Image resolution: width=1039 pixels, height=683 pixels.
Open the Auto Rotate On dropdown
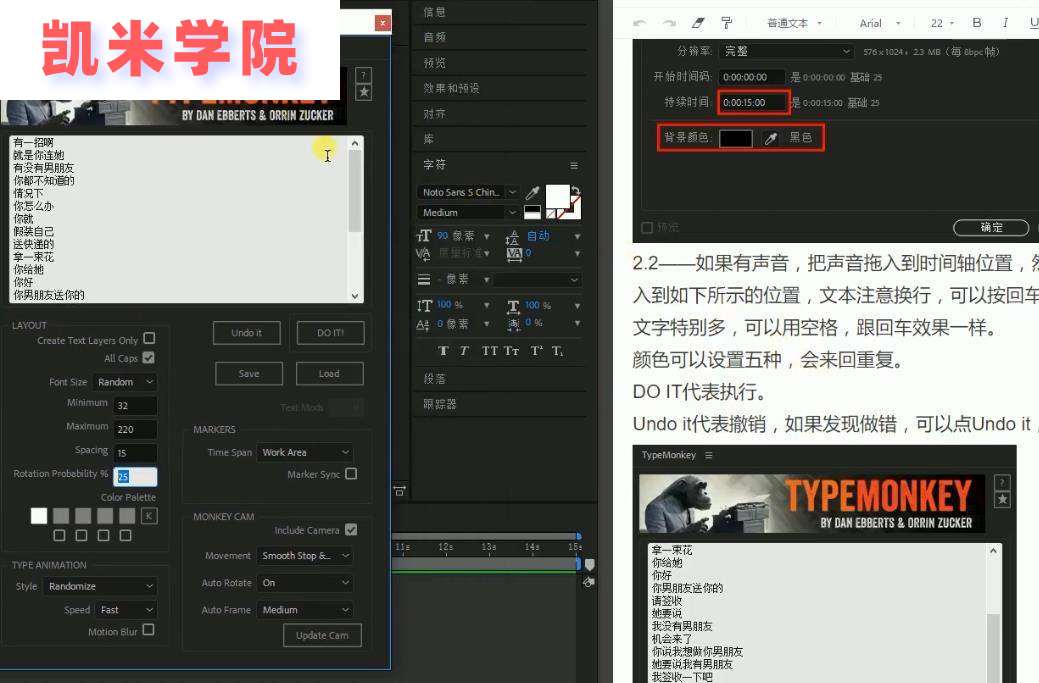(305, 583)
